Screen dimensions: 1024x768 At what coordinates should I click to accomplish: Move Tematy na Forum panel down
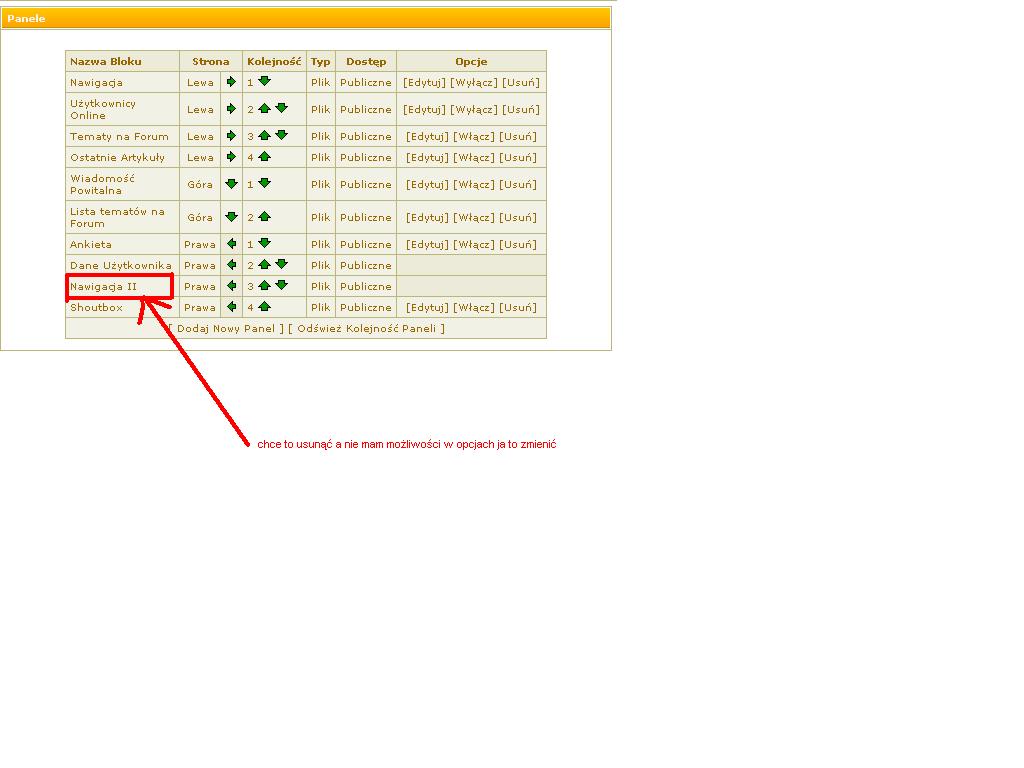pyautogui.click(x=281, y=136)
